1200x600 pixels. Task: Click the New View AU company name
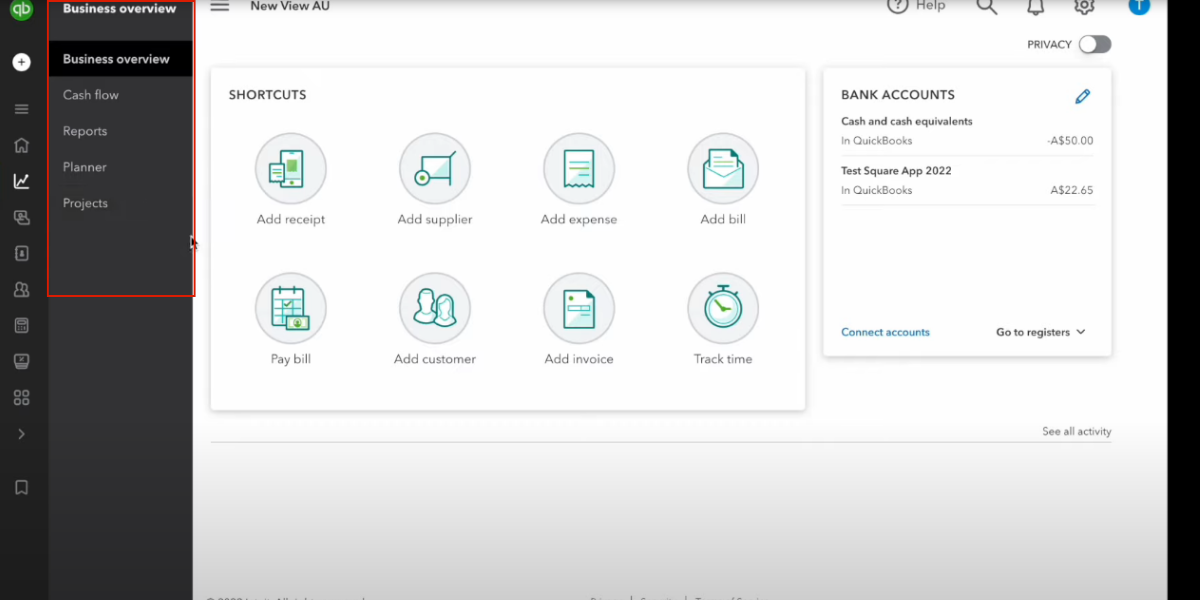point(290,6)
